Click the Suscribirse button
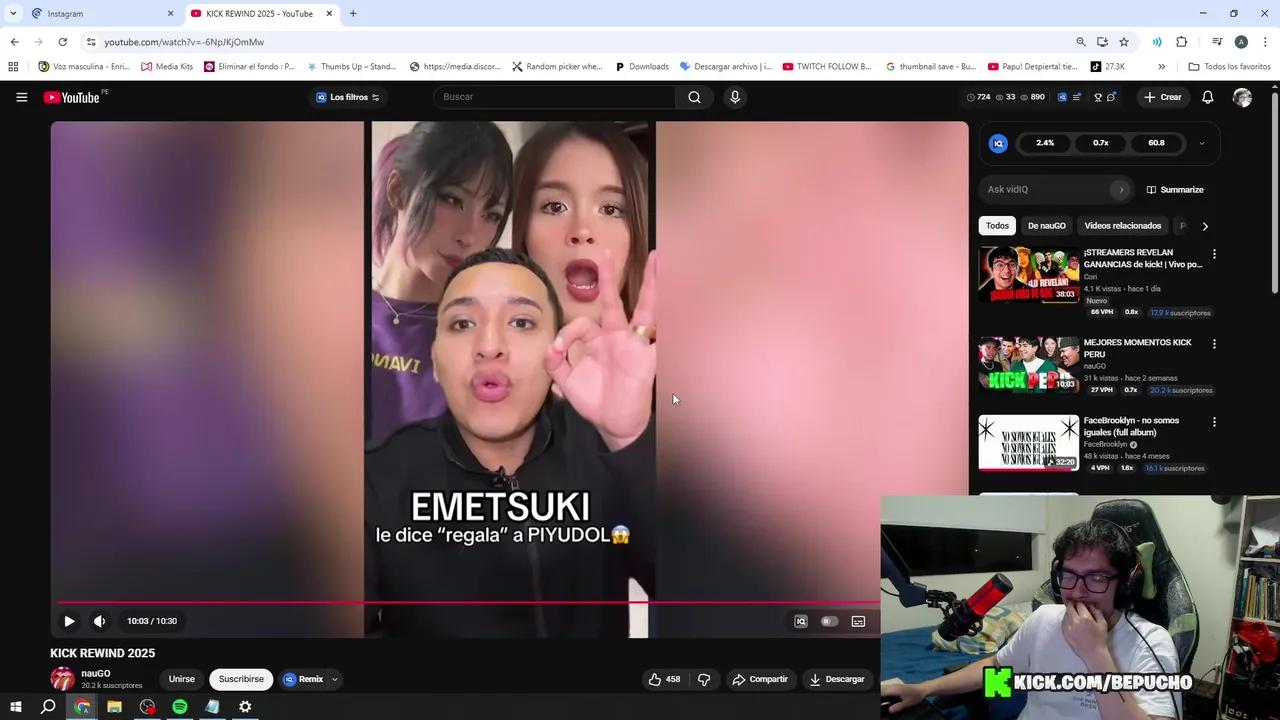 click(x=241, y=679)
